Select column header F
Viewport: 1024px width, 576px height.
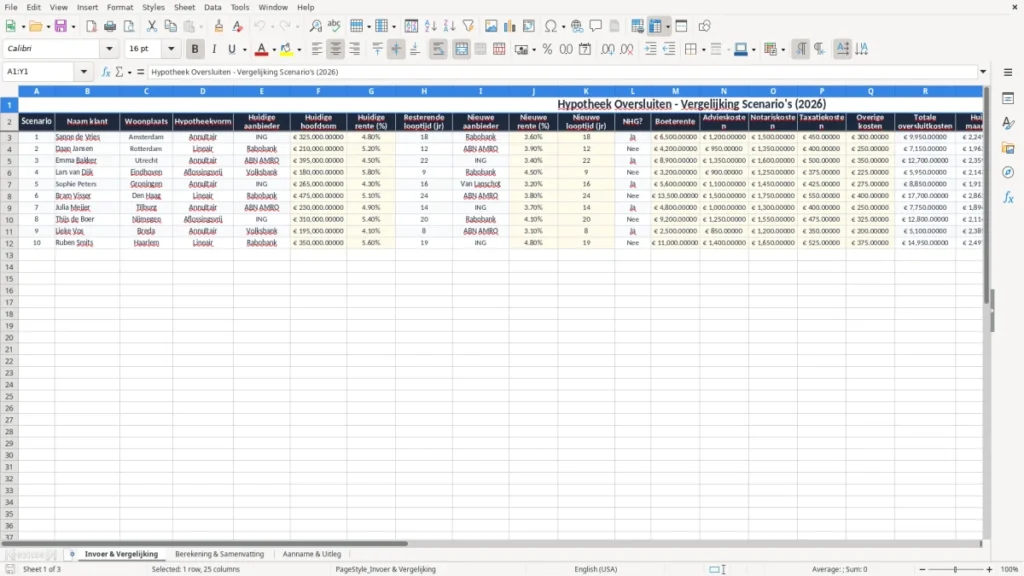coord(318,91)
